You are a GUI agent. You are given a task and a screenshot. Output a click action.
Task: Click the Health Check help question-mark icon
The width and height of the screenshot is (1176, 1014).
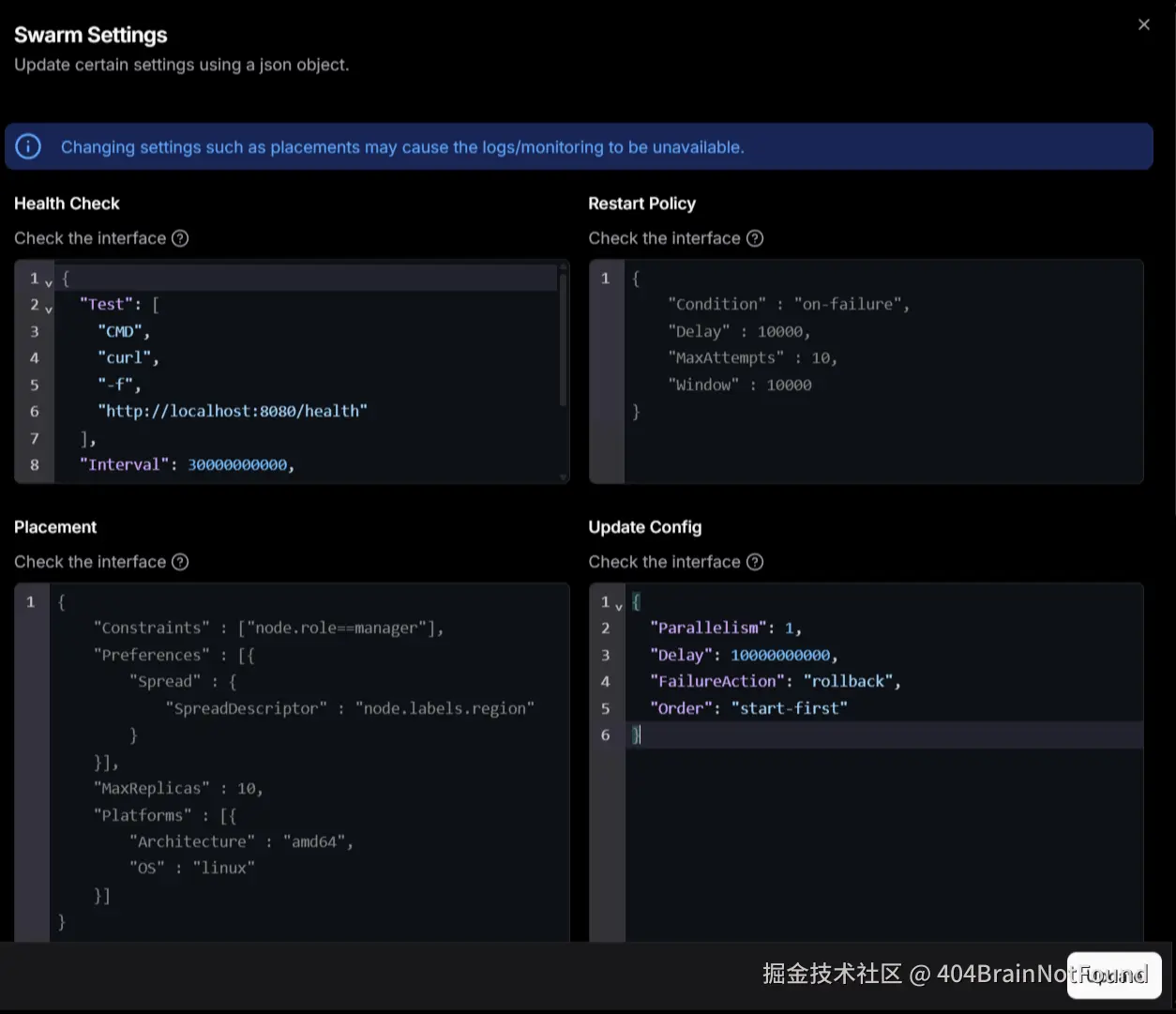point(180,238)
